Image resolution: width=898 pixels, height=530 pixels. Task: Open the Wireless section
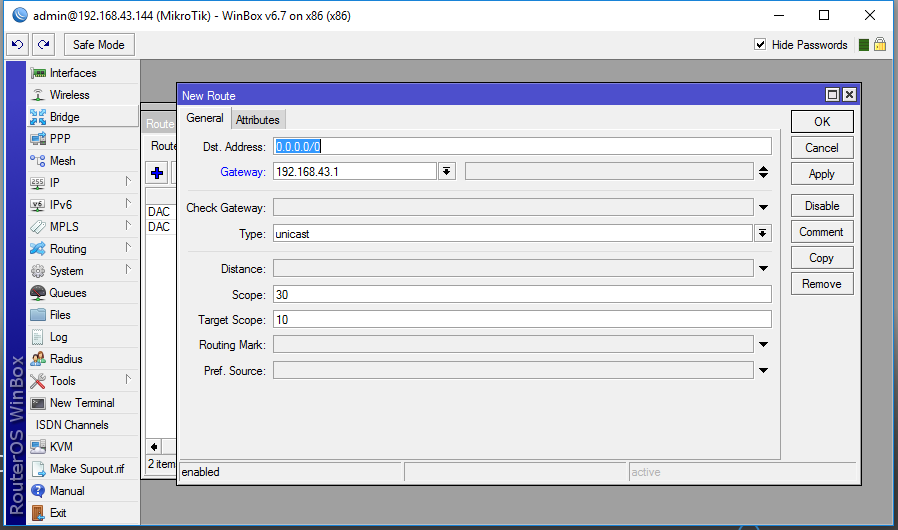click(83, 95)
